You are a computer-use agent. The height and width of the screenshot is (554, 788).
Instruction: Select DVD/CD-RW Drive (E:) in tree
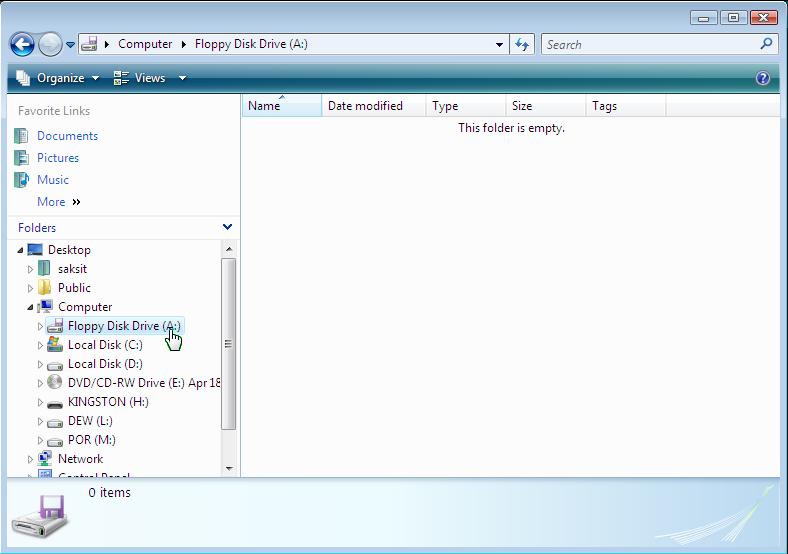coord(144,383)
